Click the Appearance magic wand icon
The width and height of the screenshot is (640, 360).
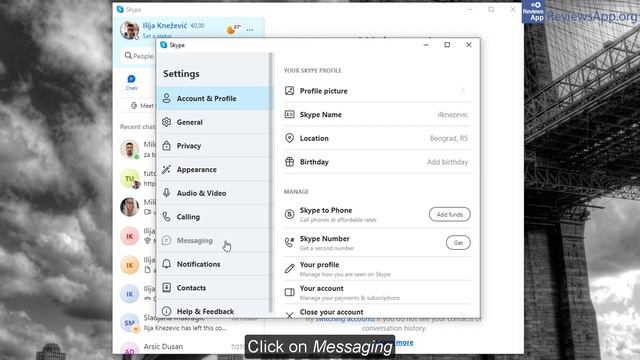tap(167, 169)
